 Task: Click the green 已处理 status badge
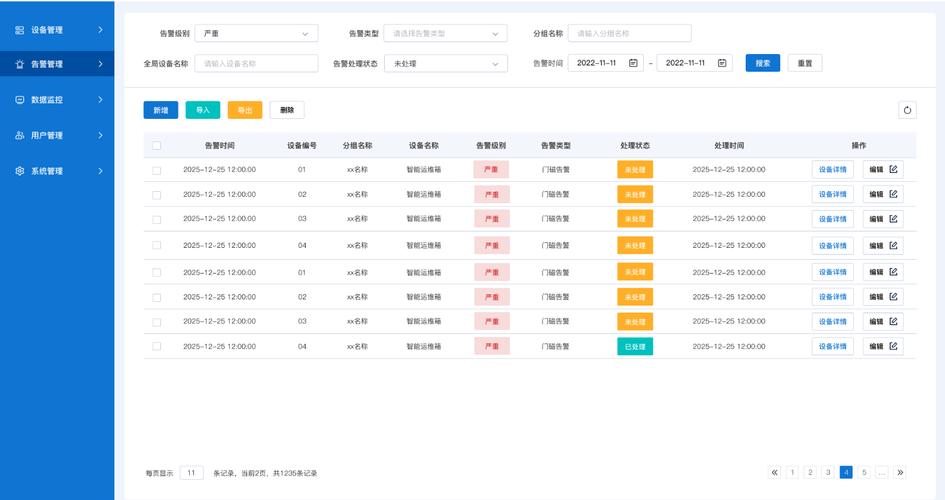(635, 346)
